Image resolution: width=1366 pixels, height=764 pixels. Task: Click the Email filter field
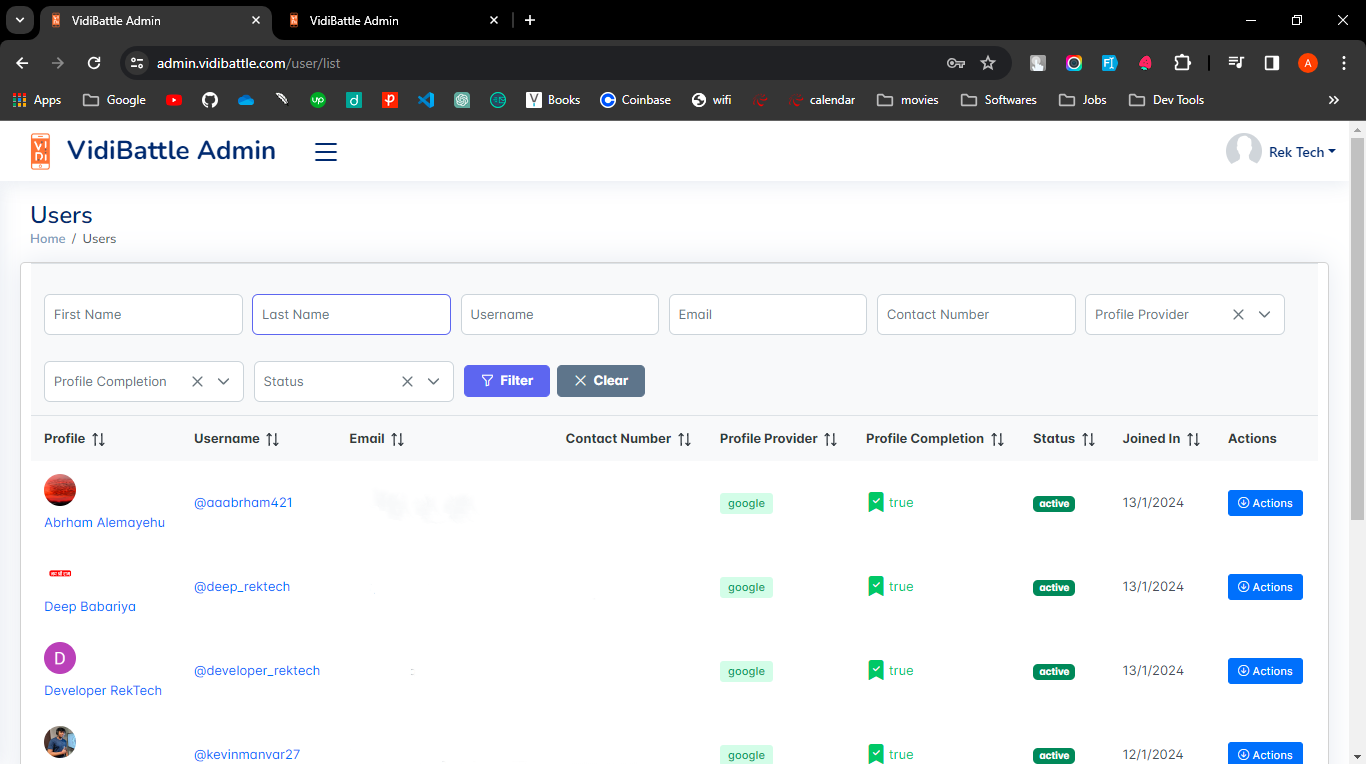[768, 314]
